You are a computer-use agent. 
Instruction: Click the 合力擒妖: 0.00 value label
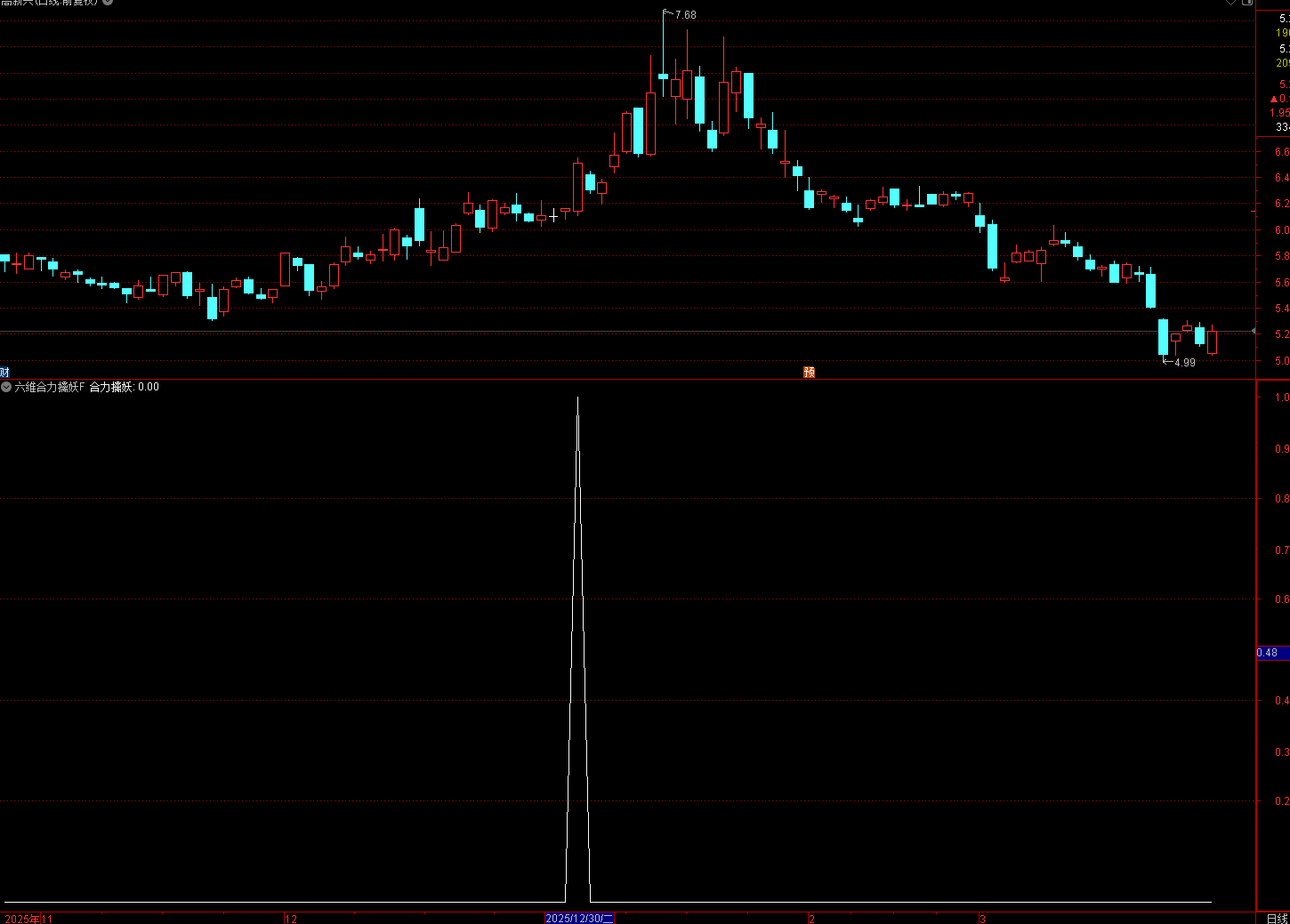tap(125, 387)
